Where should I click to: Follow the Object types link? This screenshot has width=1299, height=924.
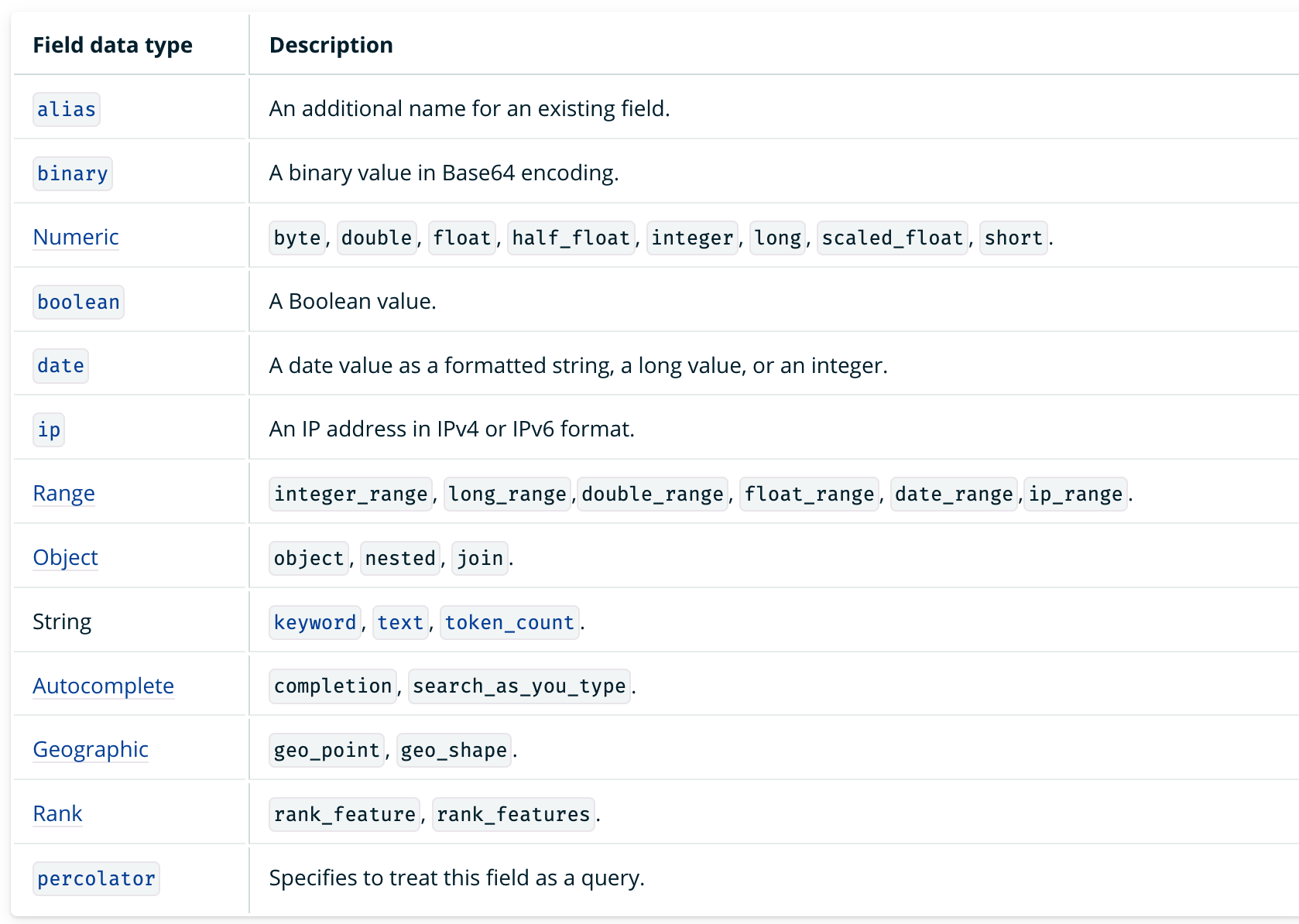point(65,557)
